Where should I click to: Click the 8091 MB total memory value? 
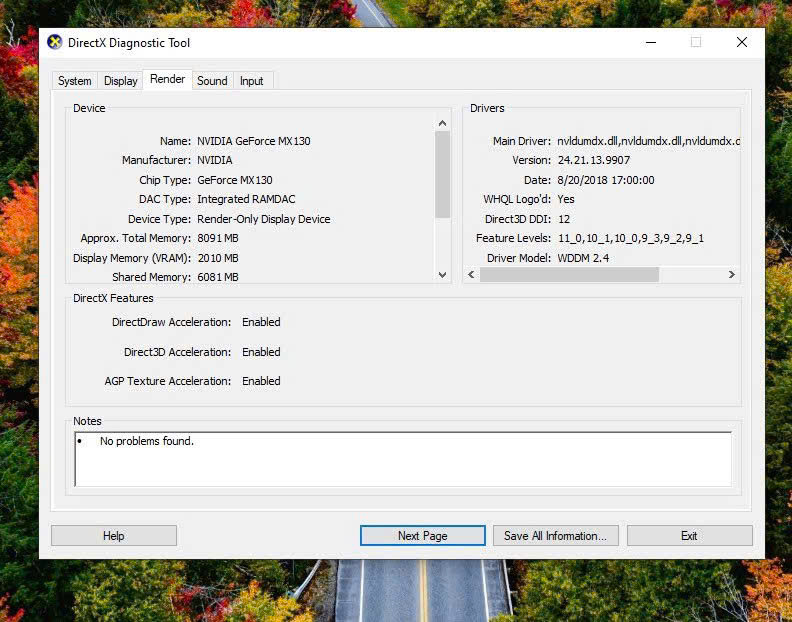coord(218,238)
